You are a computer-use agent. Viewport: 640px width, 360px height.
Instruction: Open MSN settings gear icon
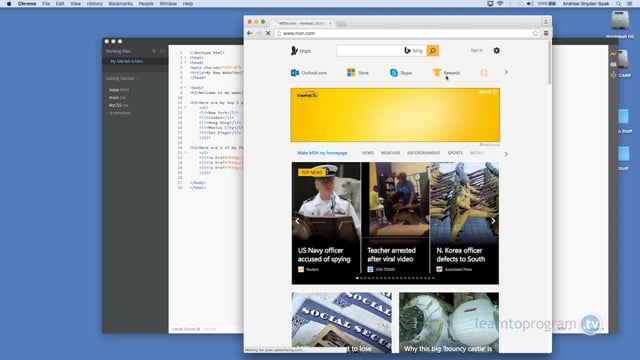[x=496, y=51]
